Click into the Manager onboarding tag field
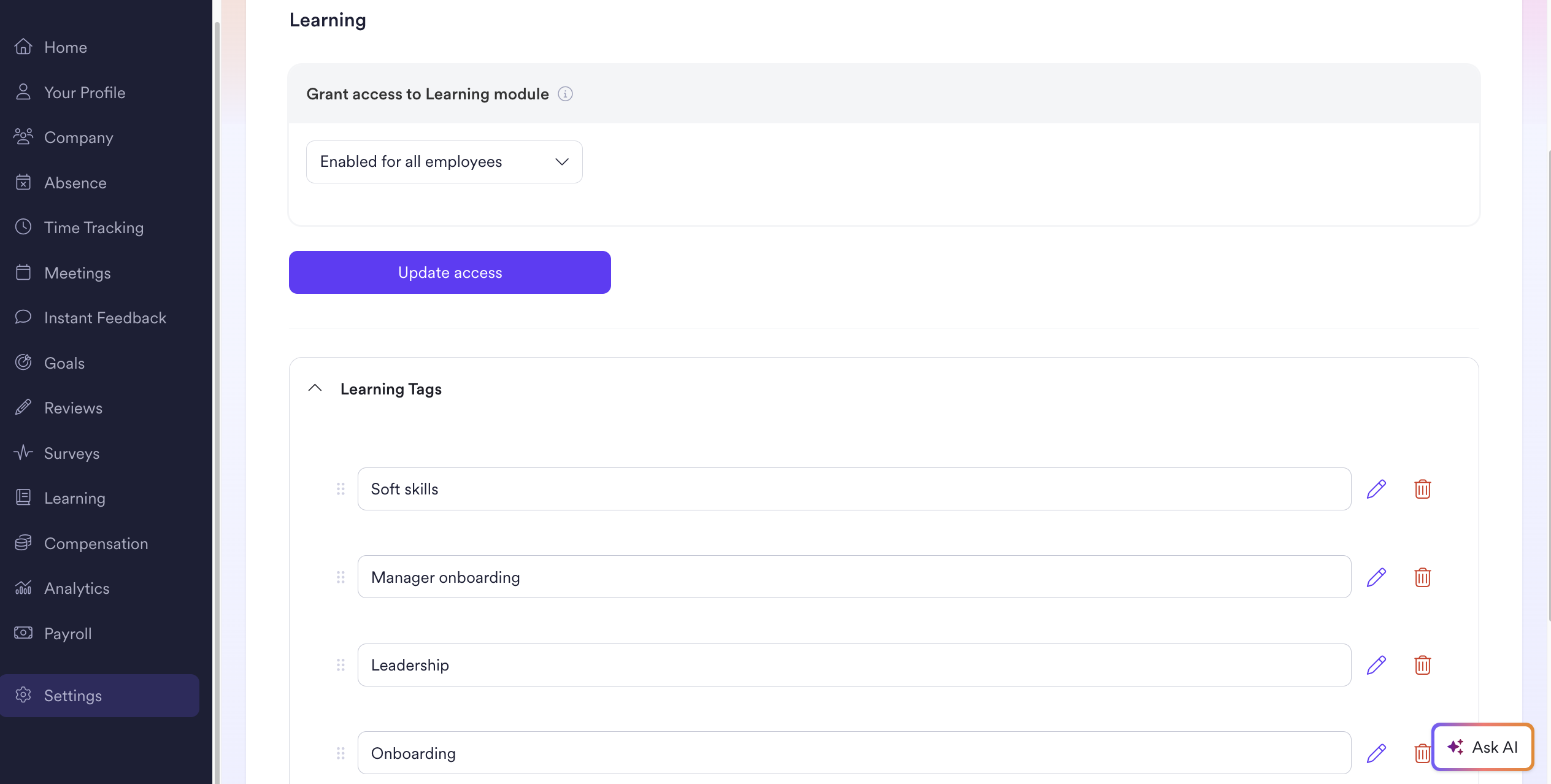 854,577
